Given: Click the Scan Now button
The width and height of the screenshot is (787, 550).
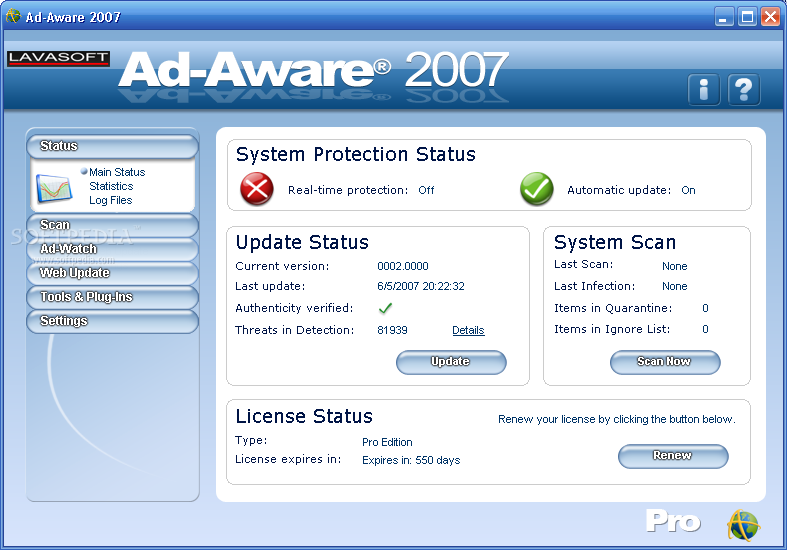Looking at the screenshot, I should pos(665,362).
